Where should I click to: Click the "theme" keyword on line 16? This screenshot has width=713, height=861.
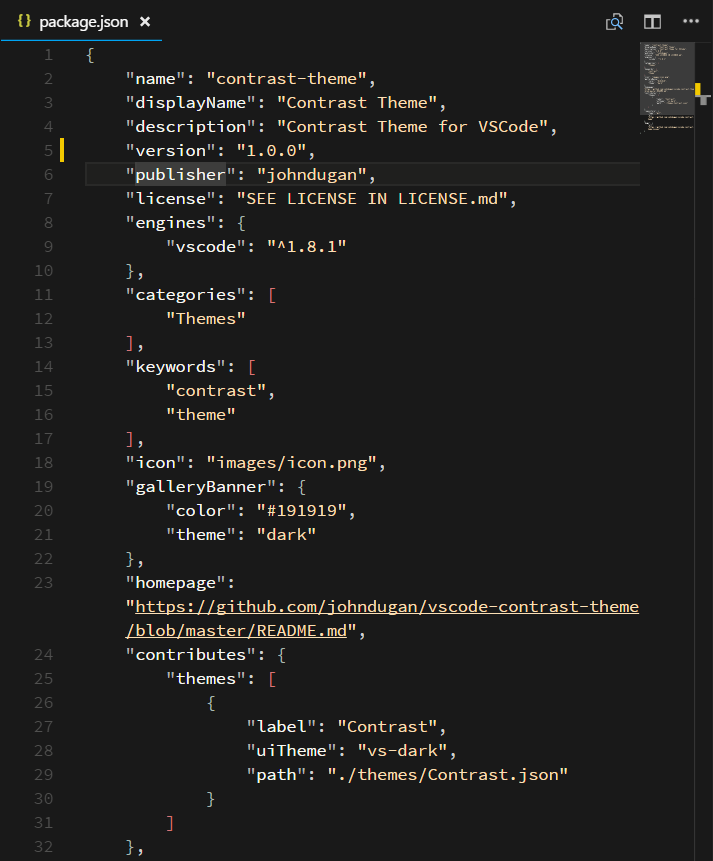(x=201, y=415)
